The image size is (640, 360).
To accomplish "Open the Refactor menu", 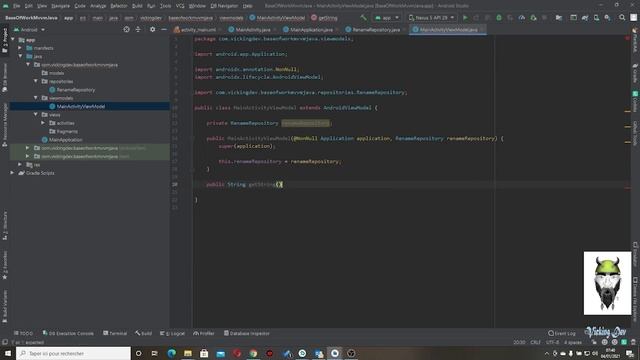I will (119, 6).
